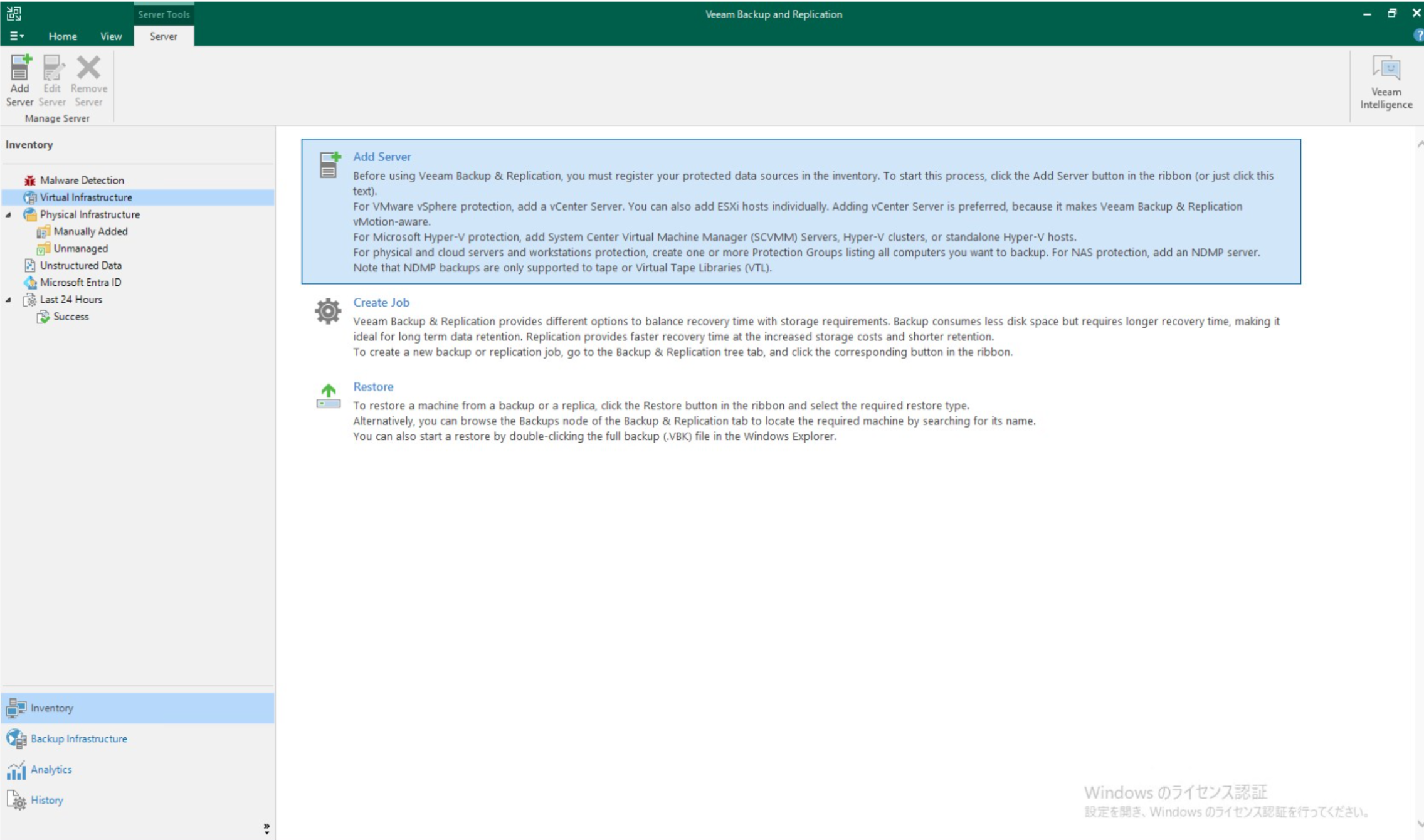1424x840 pixels.
Task: Click the Unstructured Data node icon
Action: [x=29, y=265]
